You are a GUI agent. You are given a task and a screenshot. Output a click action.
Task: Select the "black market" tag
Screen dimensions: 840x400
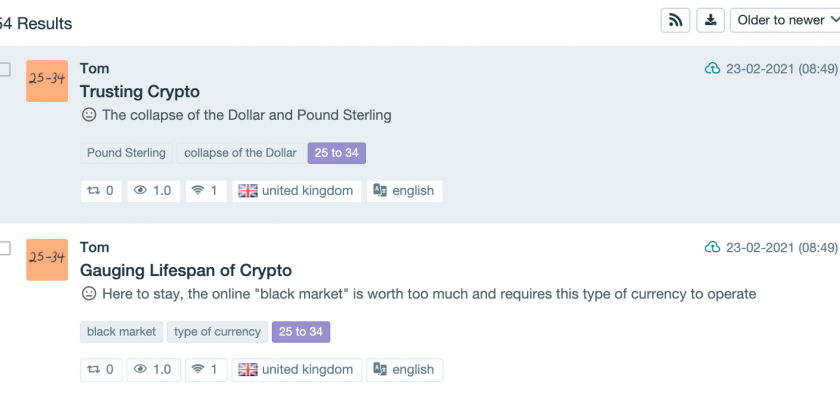pos(122,332)
